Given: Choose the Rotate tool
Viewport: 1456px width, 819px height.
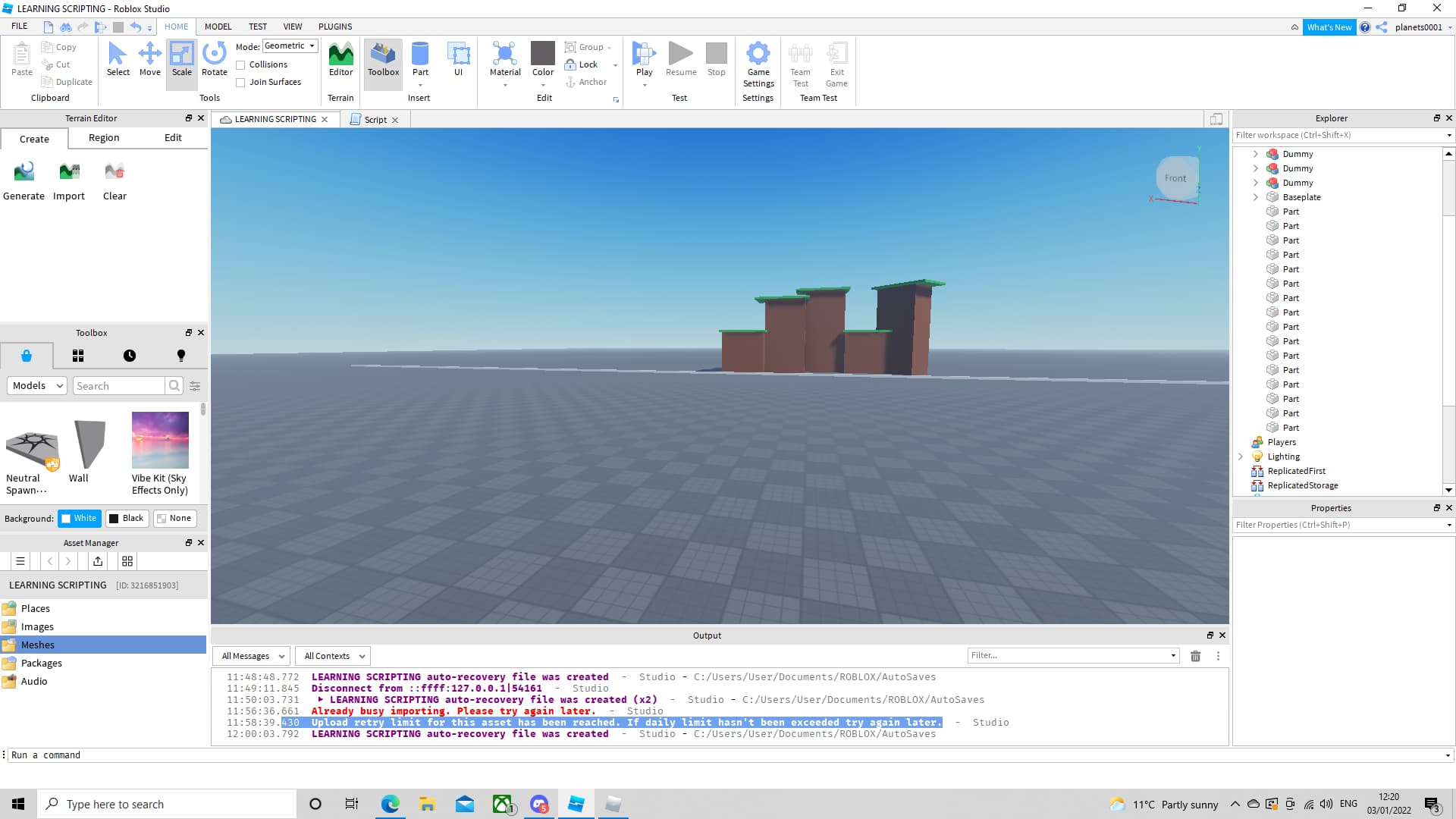Looking at the screenshot, I should click(x=214, y=59).
